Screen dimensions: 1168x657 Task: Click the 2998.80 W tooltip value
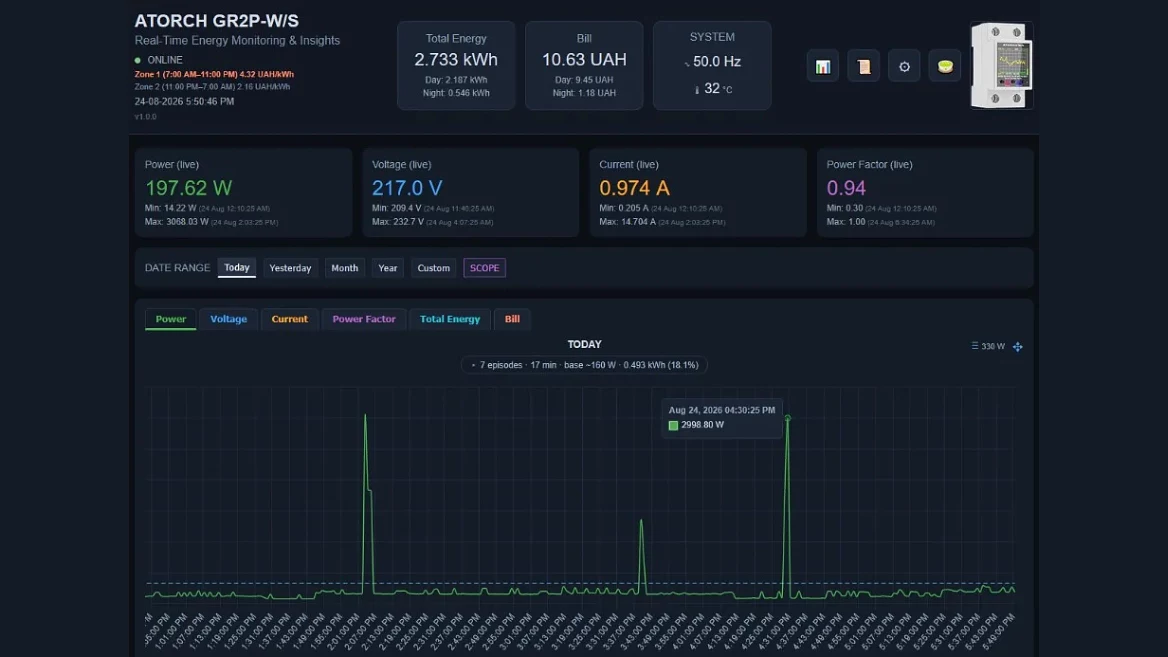tap(702, 425)
